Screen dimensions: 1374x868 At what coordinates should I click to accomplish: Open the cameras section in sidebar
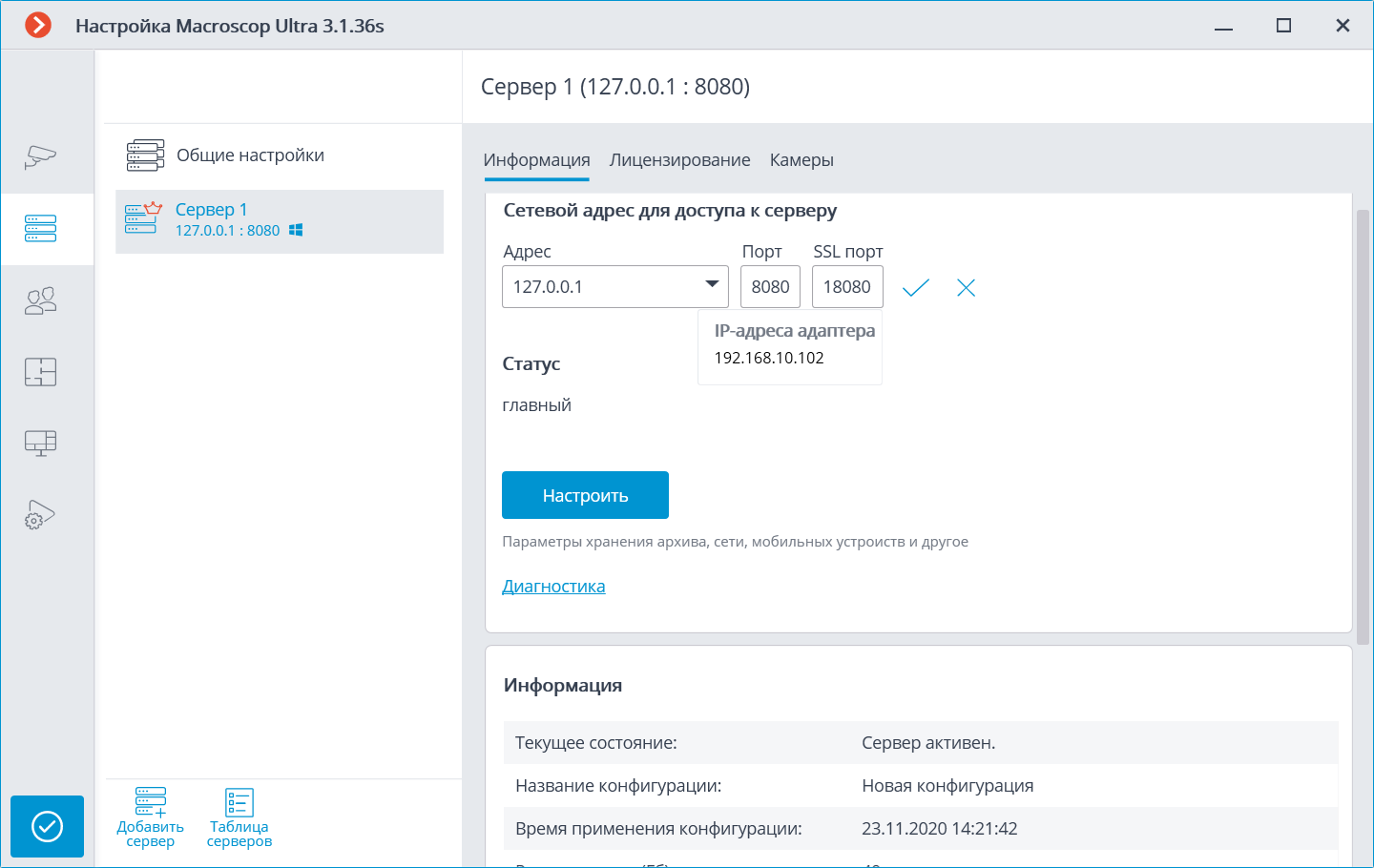(41, 156)
